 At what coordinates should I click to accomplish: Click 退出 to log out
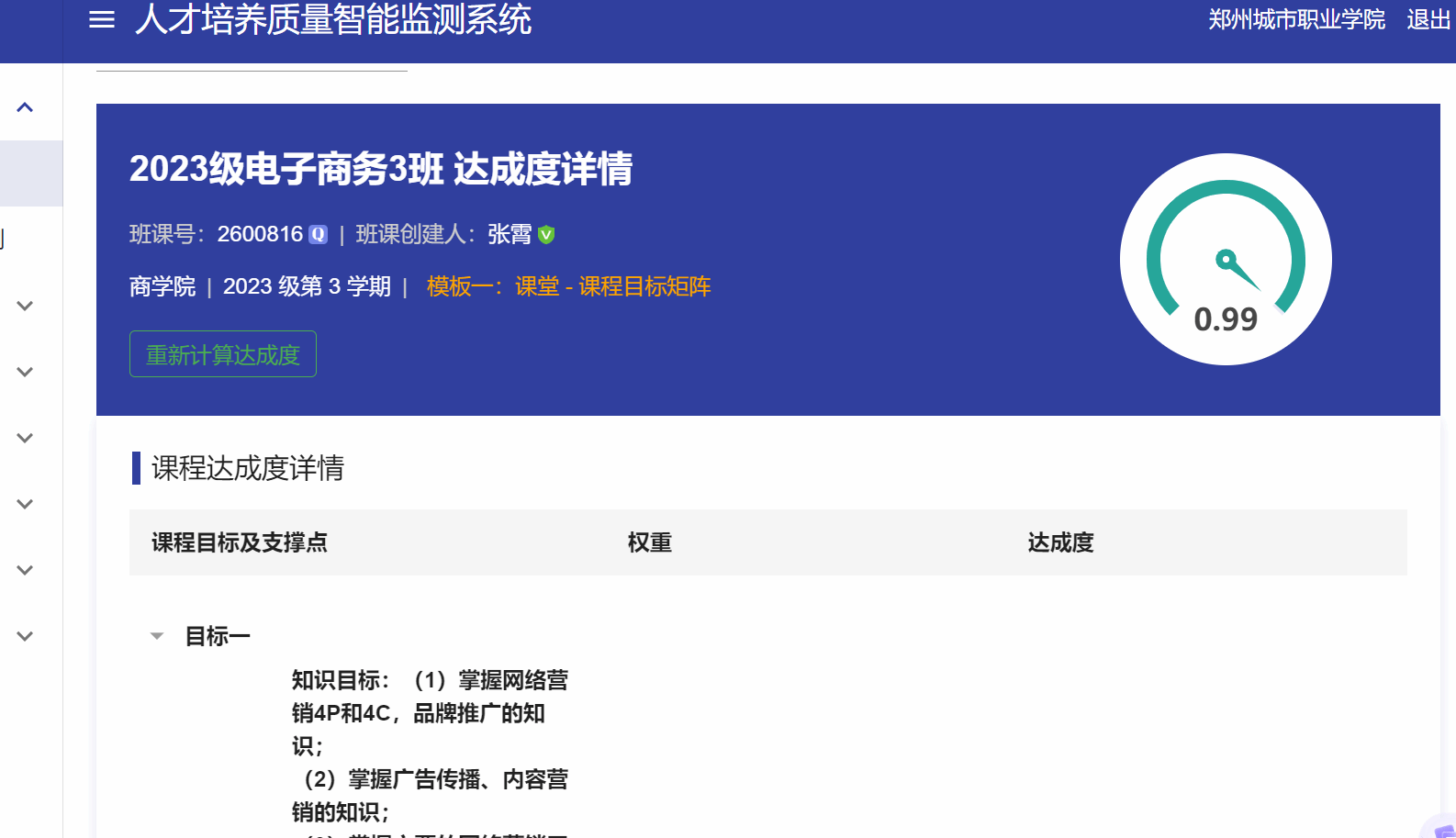coord(1428,19)
